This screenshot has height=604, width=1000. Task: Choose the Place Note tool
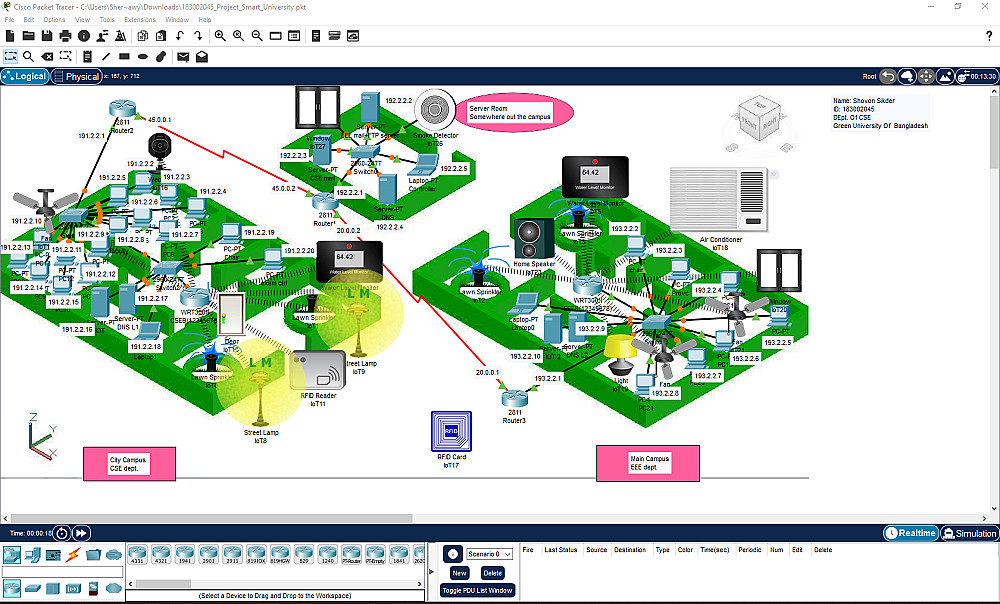coord(88,57)
